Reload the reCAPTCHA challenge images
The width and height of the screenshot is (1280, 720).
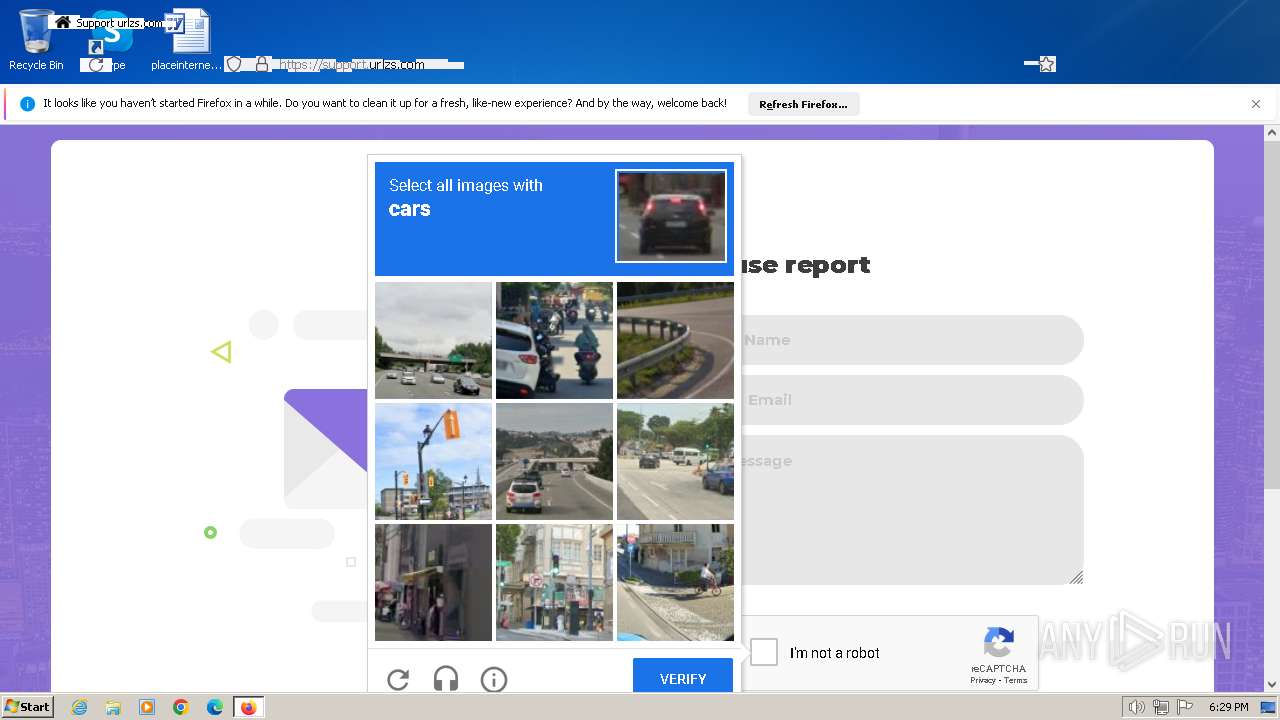pos(398,680)
